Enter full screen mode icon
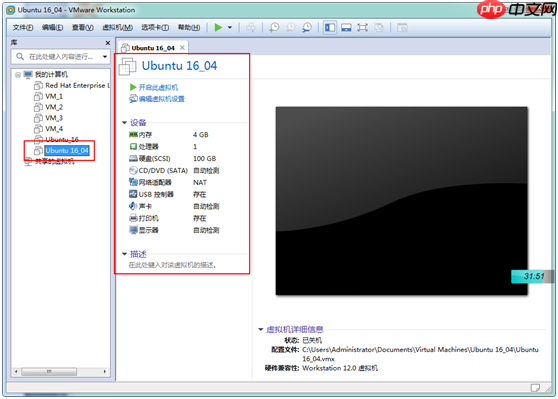Image resolution: width=558 pixels, height=399 pixels. click(362, 27)
